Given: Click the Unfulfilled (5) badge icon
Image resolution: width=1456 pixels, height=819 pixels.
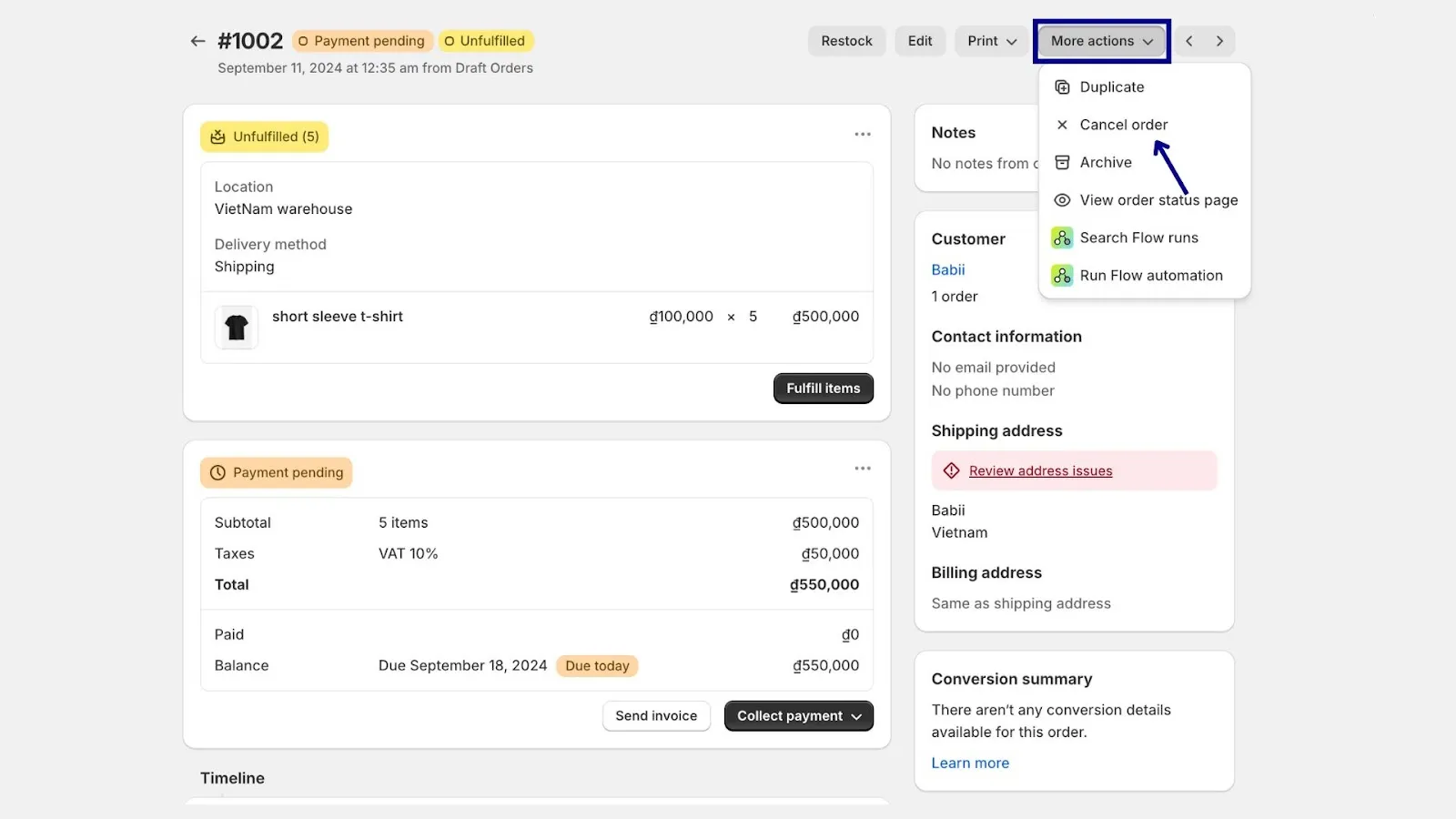Looking at the screenshot, I should tap(217, 136).
